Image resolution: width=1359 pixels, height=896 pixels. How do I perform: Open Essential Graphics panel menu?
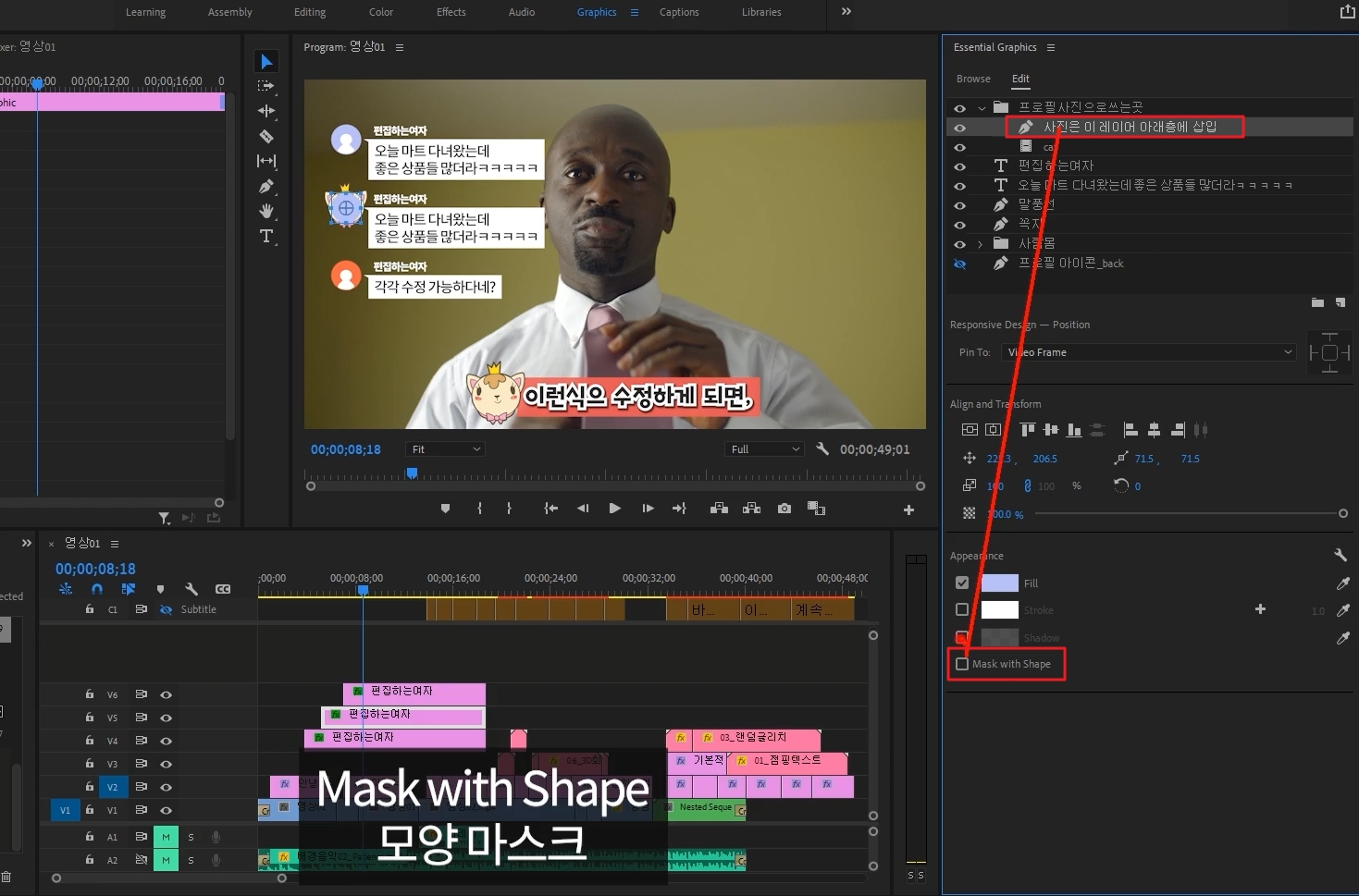[x=1051, y=47]
